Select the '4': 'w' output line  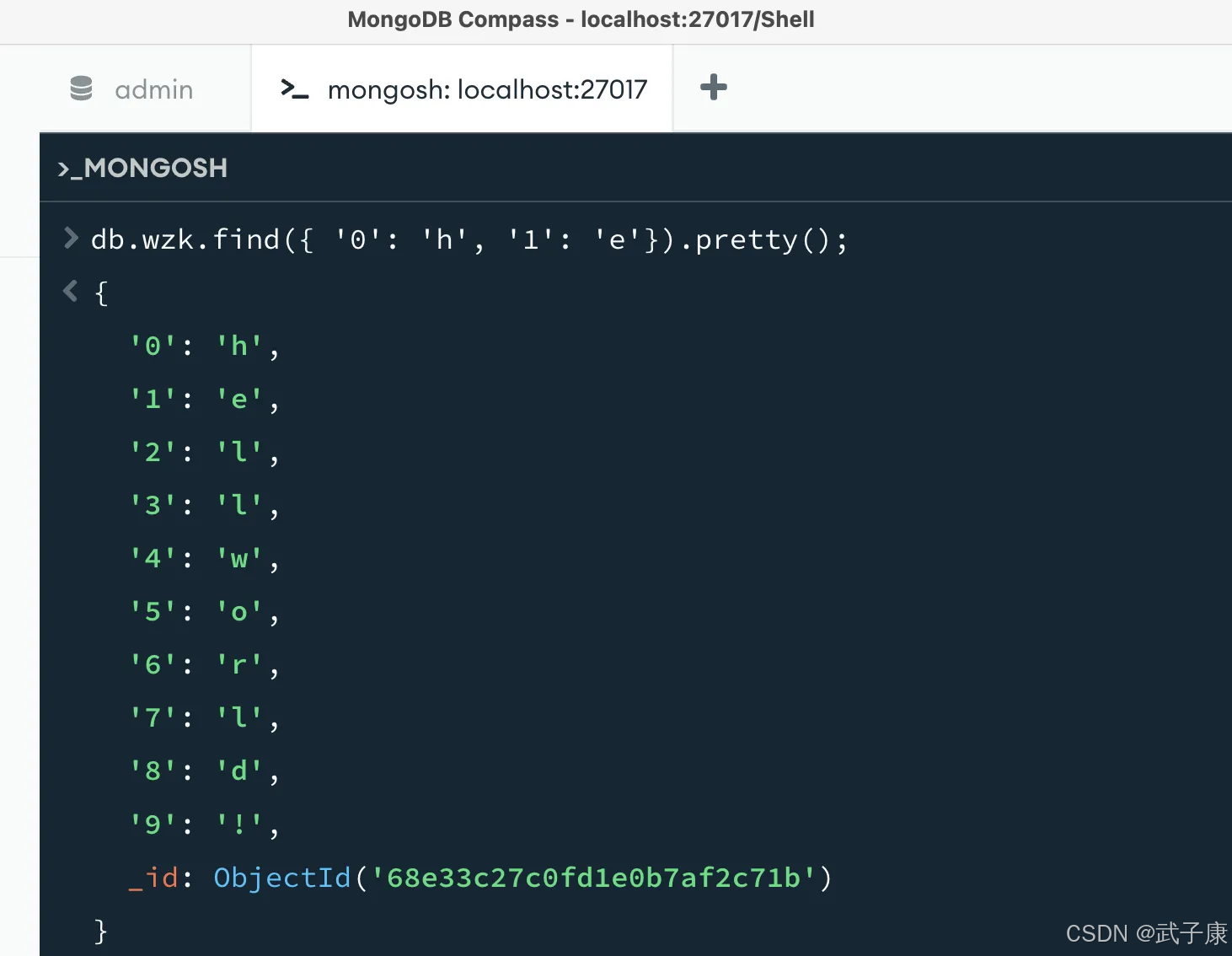pos(204,559)
